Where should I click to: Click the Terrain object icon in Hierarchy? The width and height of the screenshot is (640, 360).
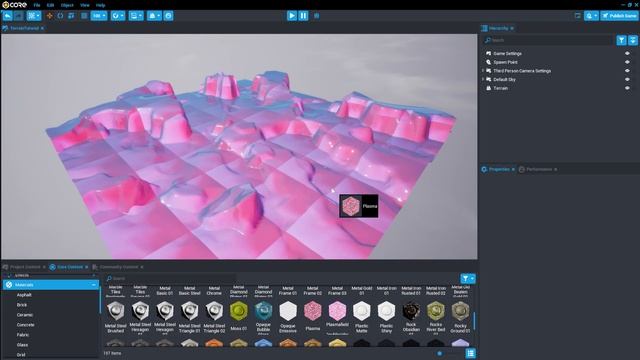pos(488,88)
